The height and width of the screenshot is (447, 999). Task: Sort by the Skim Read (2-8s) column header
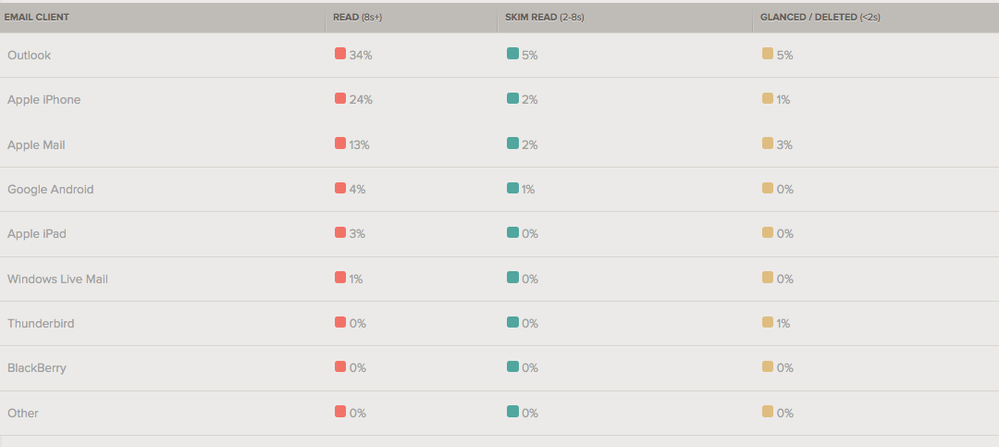pos(546,17)
